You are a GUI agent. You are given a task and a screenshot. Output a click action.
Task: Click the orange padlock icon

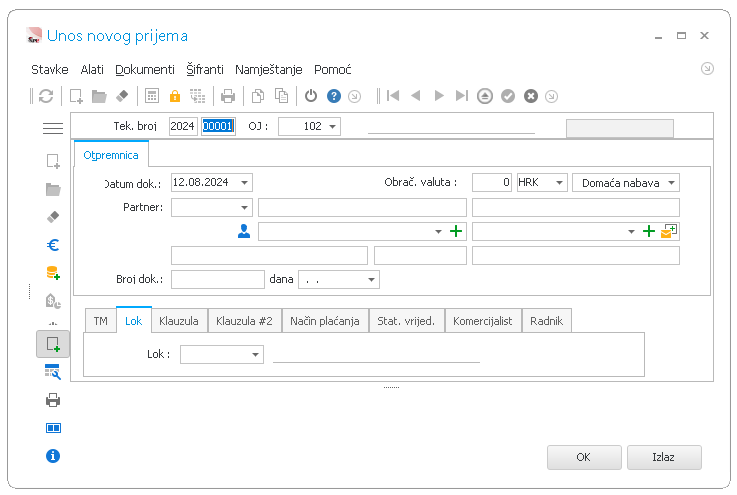click(x=175, y=96)
